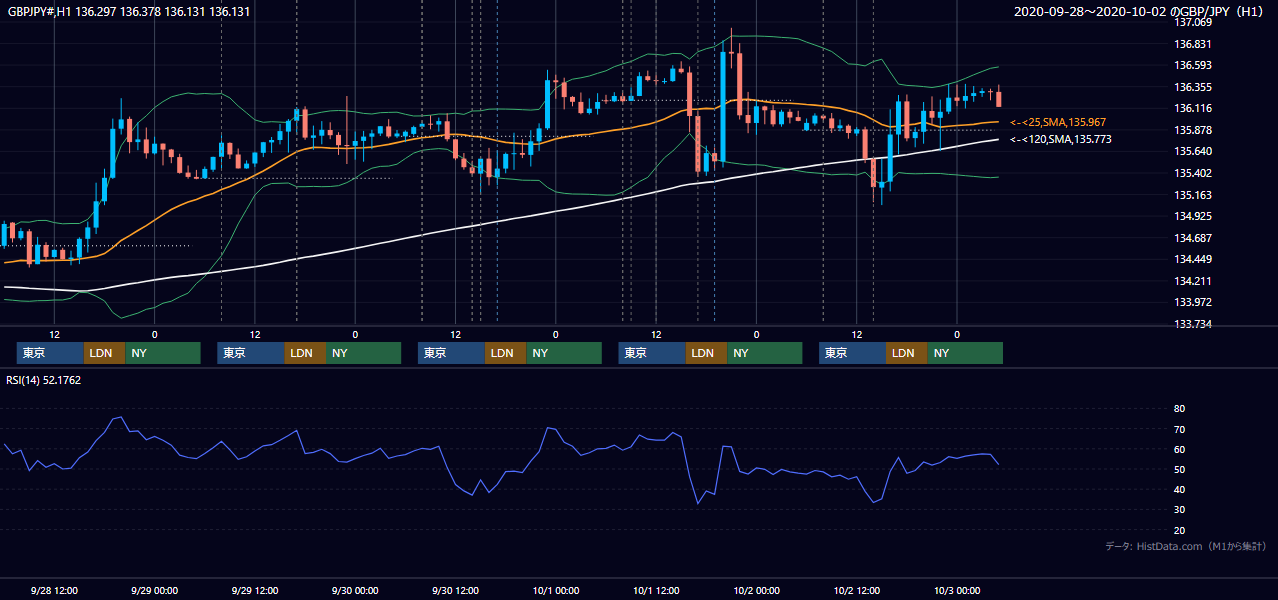Click the date label 9/29 00:00
This screenshot has width=1278, height=600.
pyautogui.click(x=154, y=590)
